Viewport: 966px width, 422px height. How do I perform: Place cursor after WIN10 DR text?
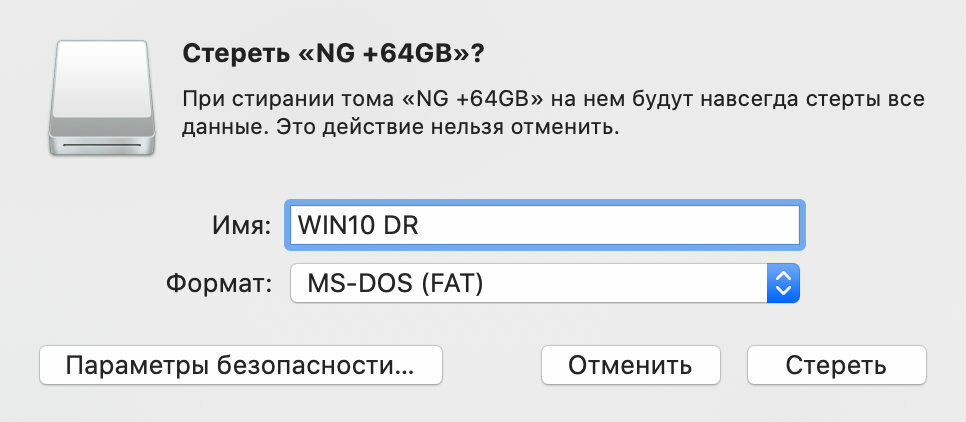pyautogui.click(x=422, y=225)
